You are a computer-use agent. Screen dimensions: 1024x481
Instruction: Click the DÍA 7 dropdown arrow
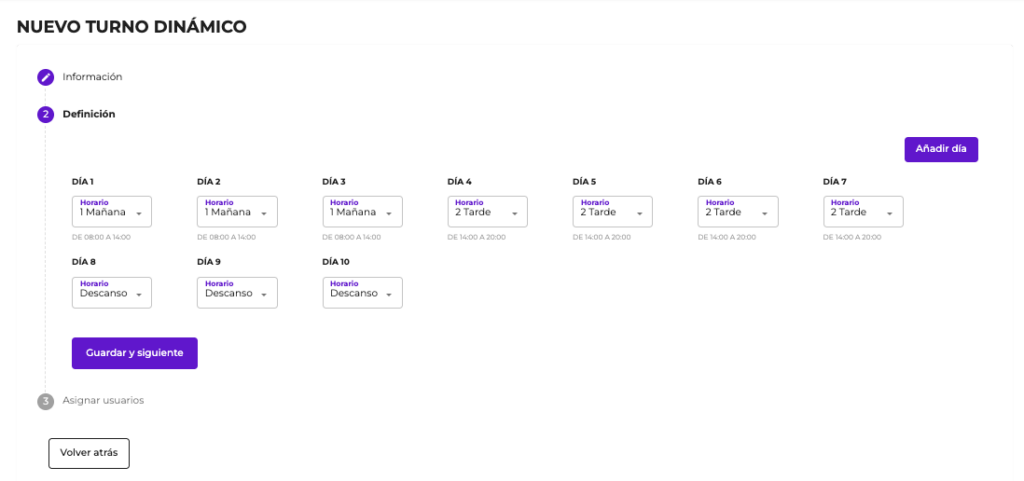coord(889,213)
